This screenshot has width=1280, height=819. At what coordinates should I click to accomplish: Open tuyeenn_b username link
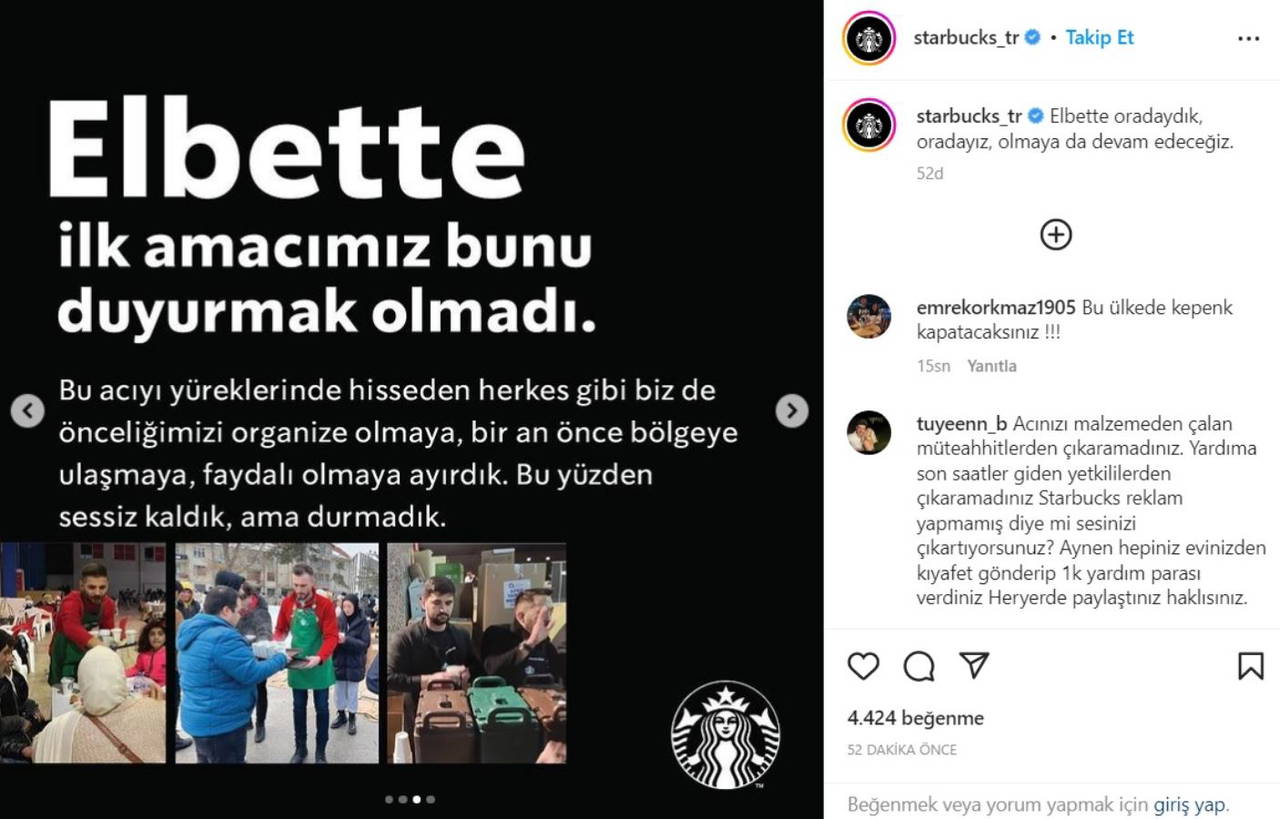(962, 423)
